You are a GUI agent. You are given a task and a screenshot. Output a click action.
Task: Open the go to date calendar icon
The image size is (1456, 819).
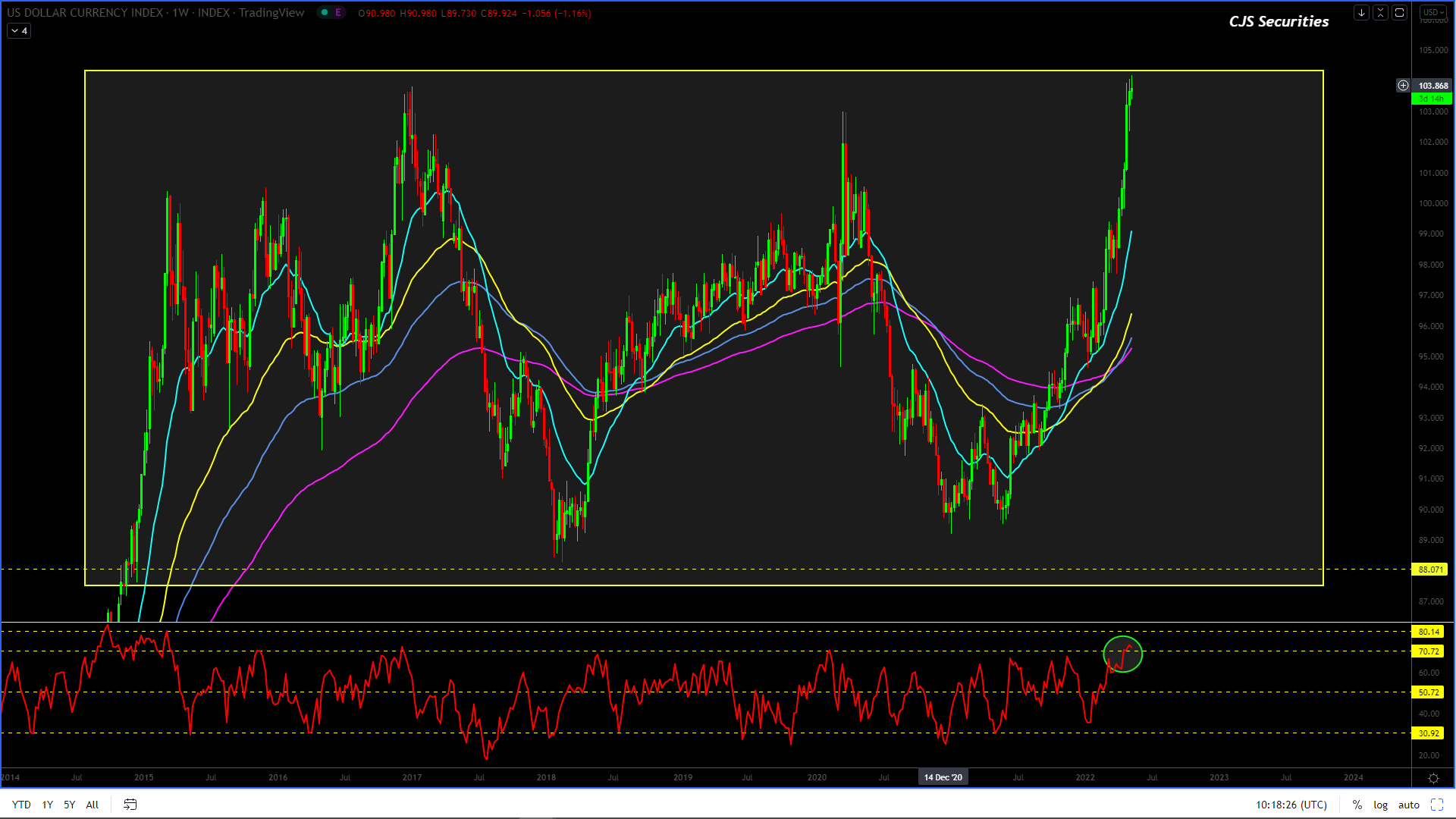[x=130, y=805]
